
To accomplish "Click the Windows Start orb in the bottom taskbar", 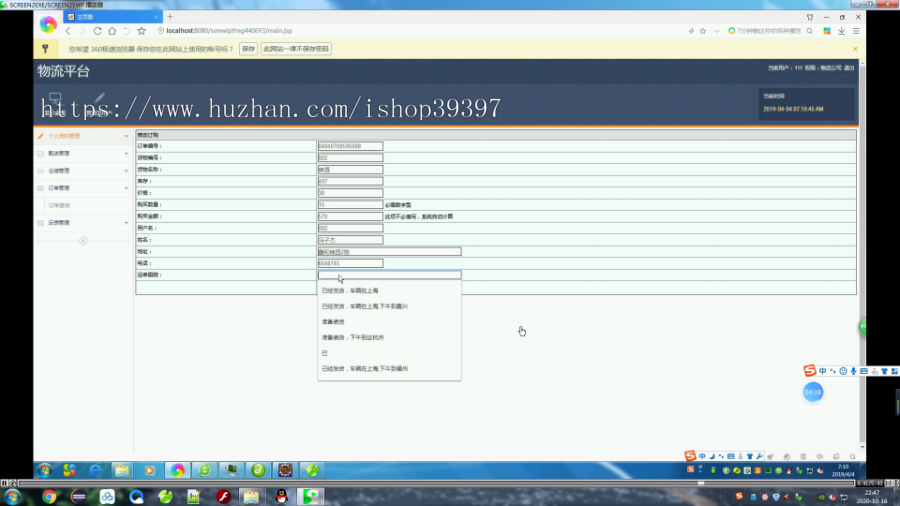I will coord(13,497).
